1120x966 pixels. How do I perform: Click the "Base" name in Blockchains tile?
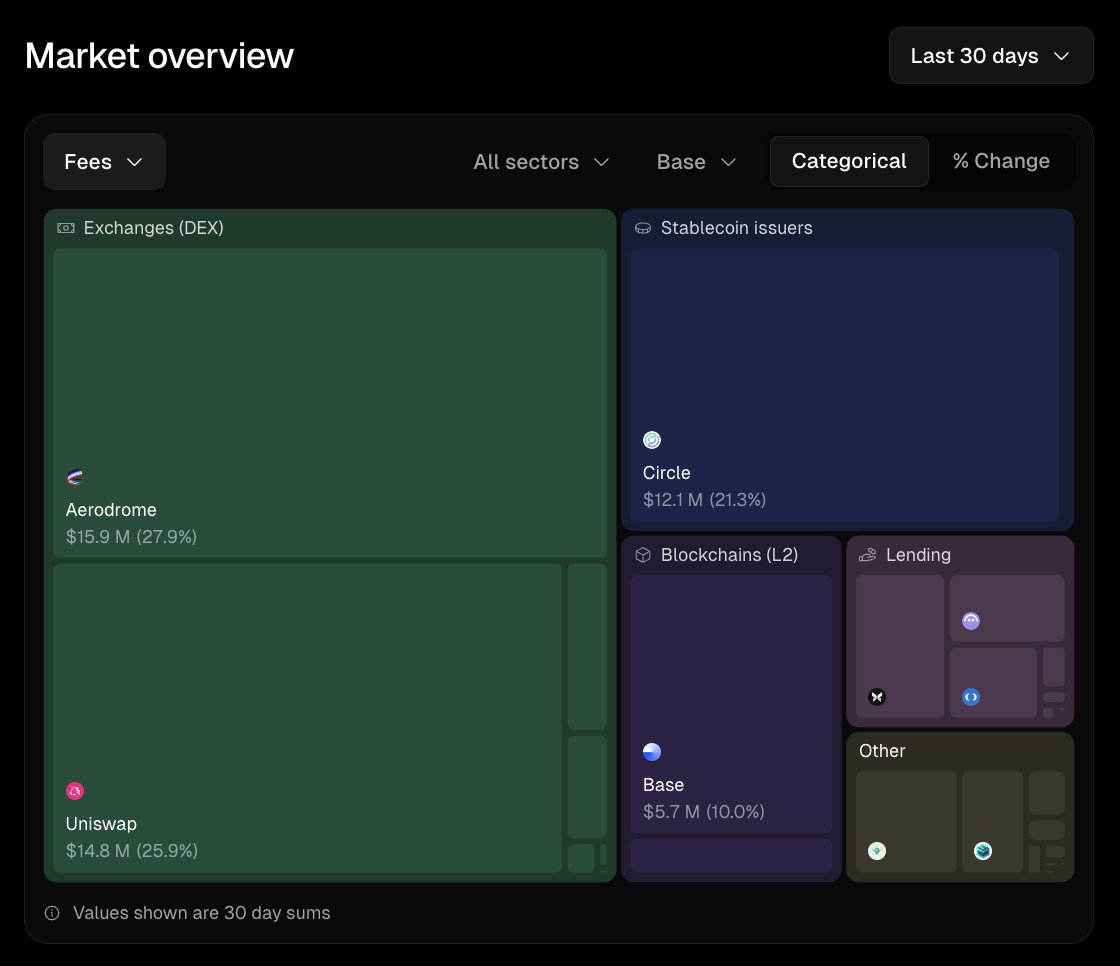[x=664, y=785]
